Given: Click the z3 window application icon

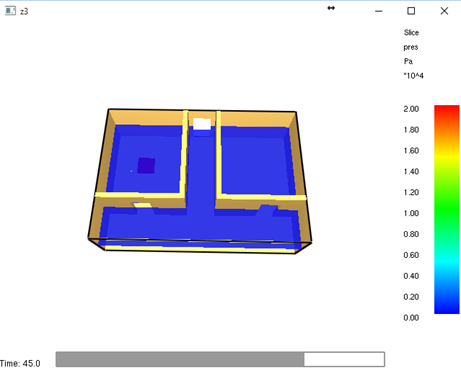Looking at the screenshot, I should (x=10, y=11).
